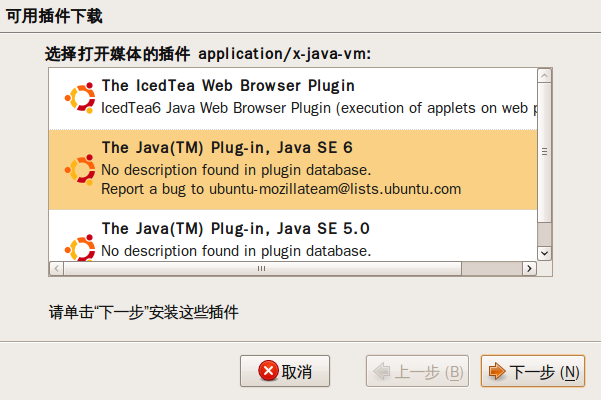Viewport: 601px width, 400px height.
Task: Click the horizontal scrollbar's left arrow
Action: (56, 268)
